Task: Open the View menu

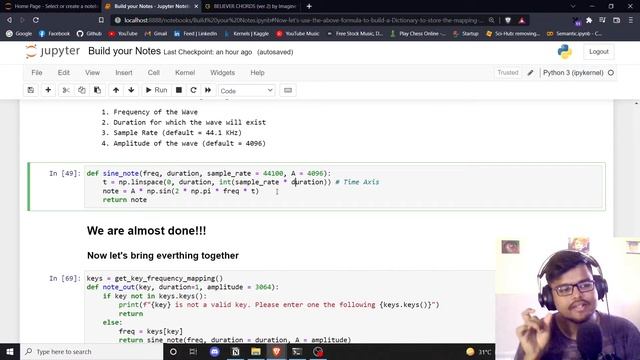Action: [x=92, y=73]
